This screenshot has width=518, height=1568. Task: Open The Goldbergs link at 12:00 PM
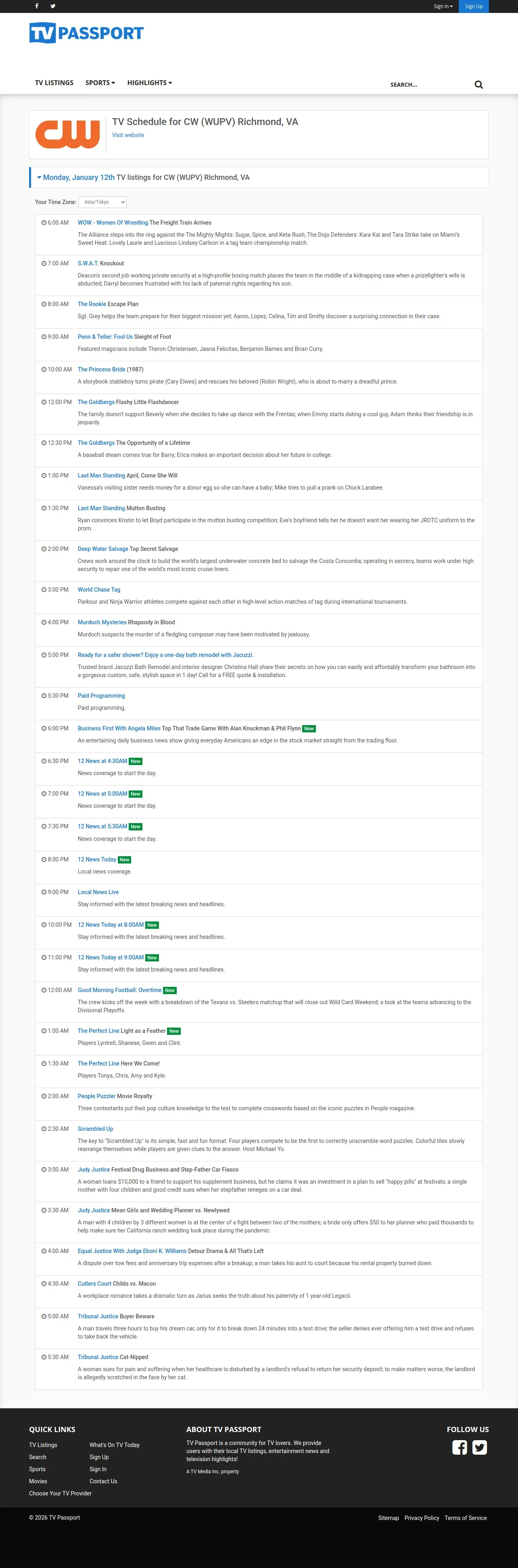click(x=96, y=402)
